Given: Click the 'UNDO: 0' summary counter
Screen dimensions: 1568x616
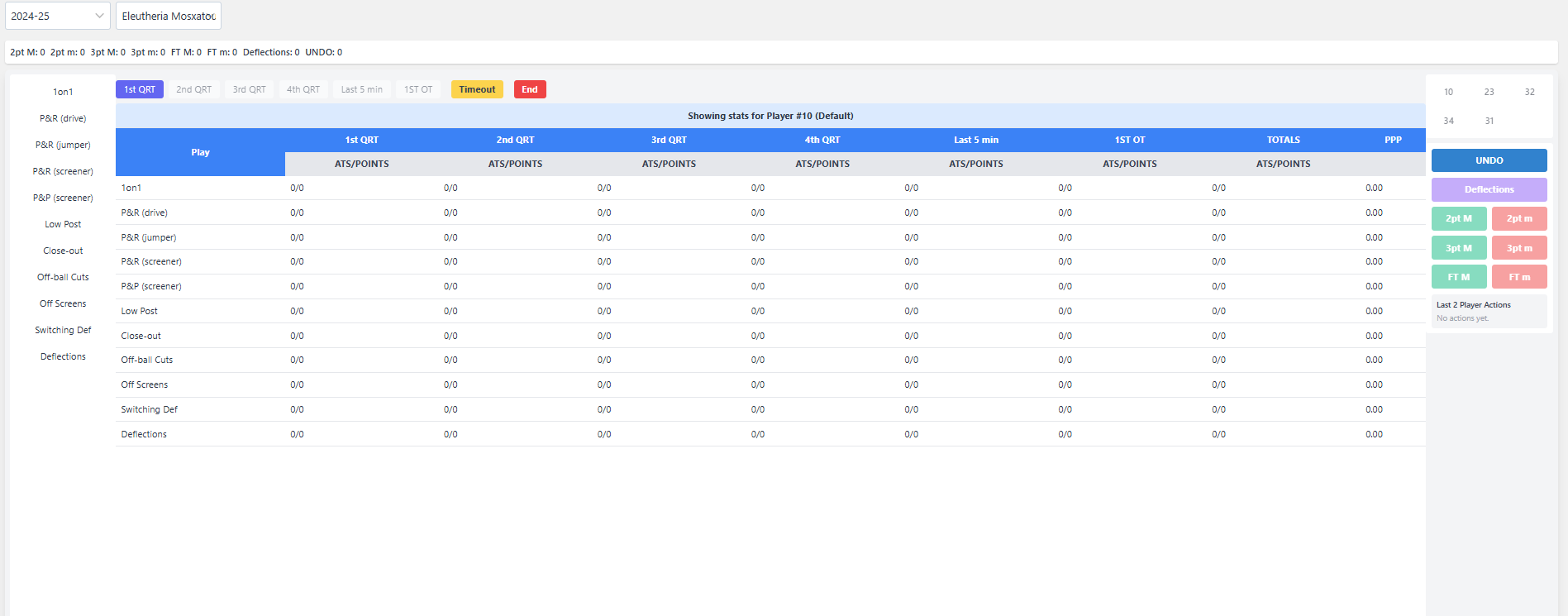Looking at the screenshot, I should click(323, 52).
